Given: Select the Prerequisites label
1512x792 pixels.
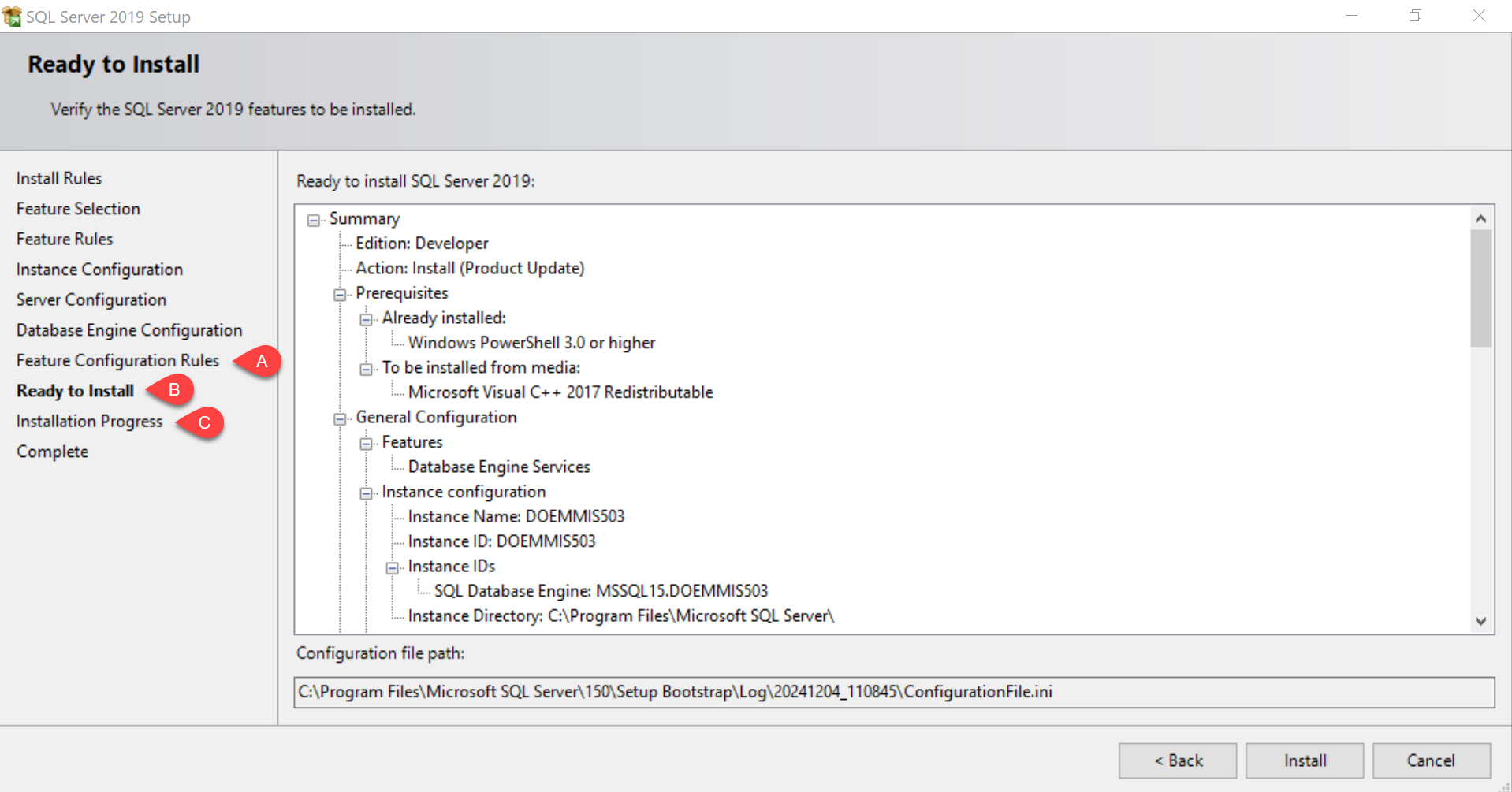Looking at the screenshot, I should (401, 293).
